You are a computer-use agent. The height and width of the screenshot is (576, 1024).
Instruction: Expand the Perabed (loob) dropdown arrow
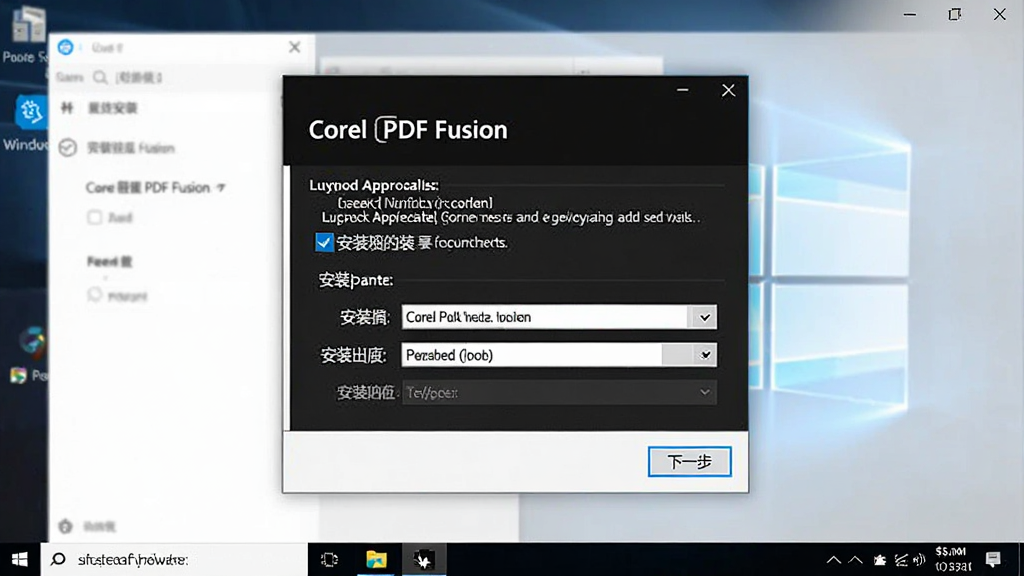[705, 355]
